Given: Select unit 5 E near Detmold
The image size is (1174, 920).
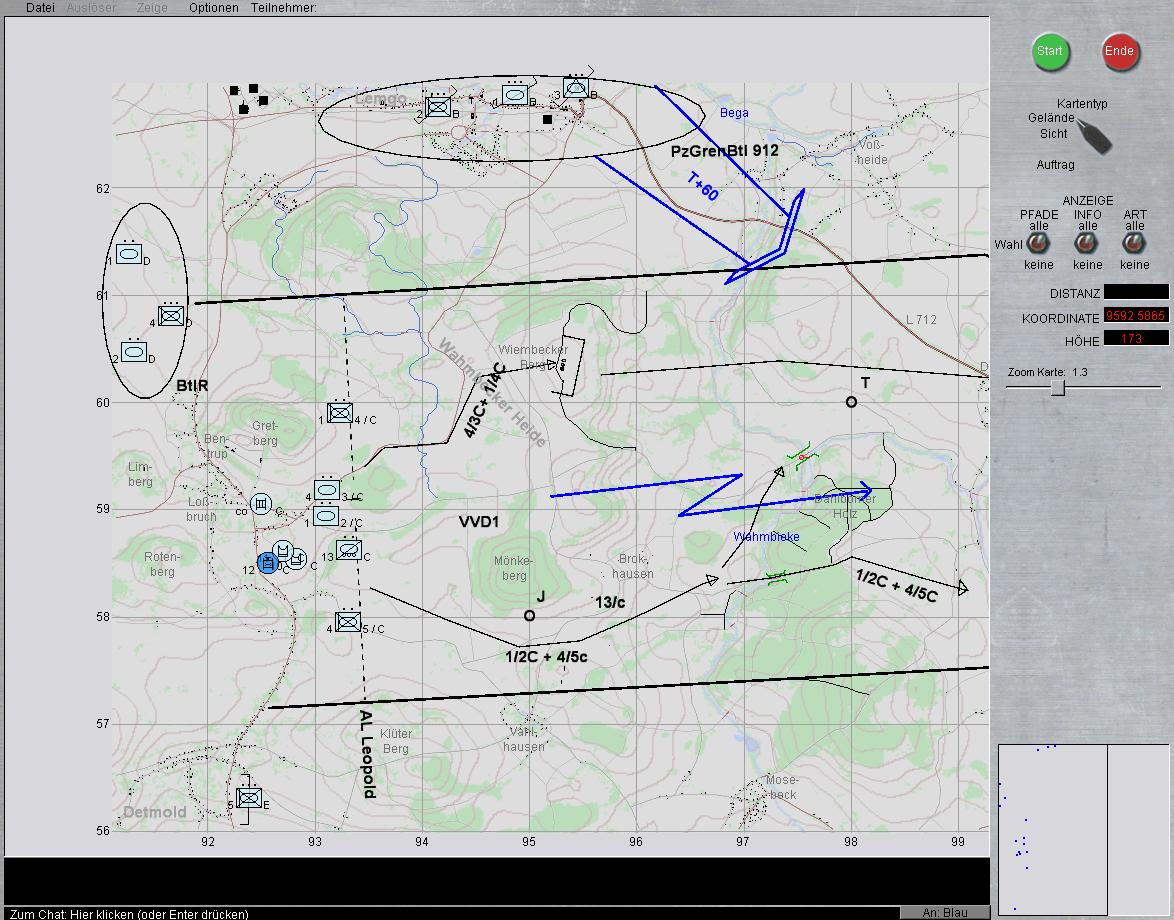Looking at the screenshot, I should [x=249, y=798].
